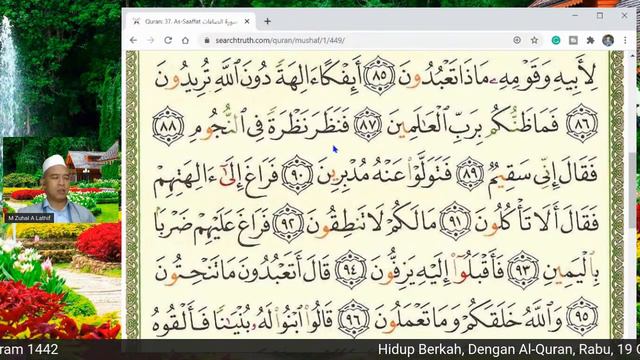
Task: Open the Extensions puzzle icon
Action: (591, 40)
